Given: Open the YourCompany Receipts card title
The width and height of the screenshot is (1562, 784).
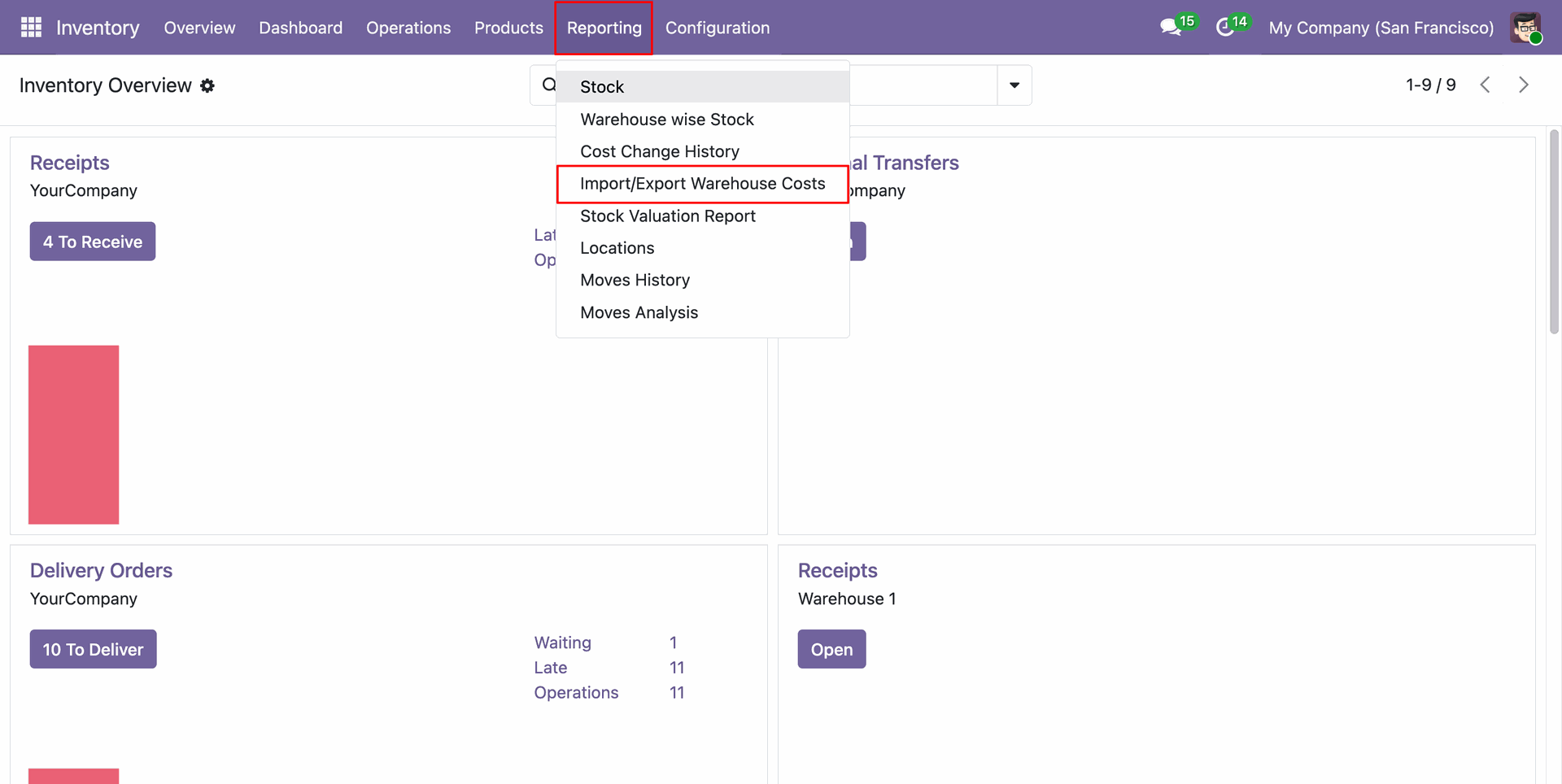Looking at the screenshot, I should coord(70,163).
